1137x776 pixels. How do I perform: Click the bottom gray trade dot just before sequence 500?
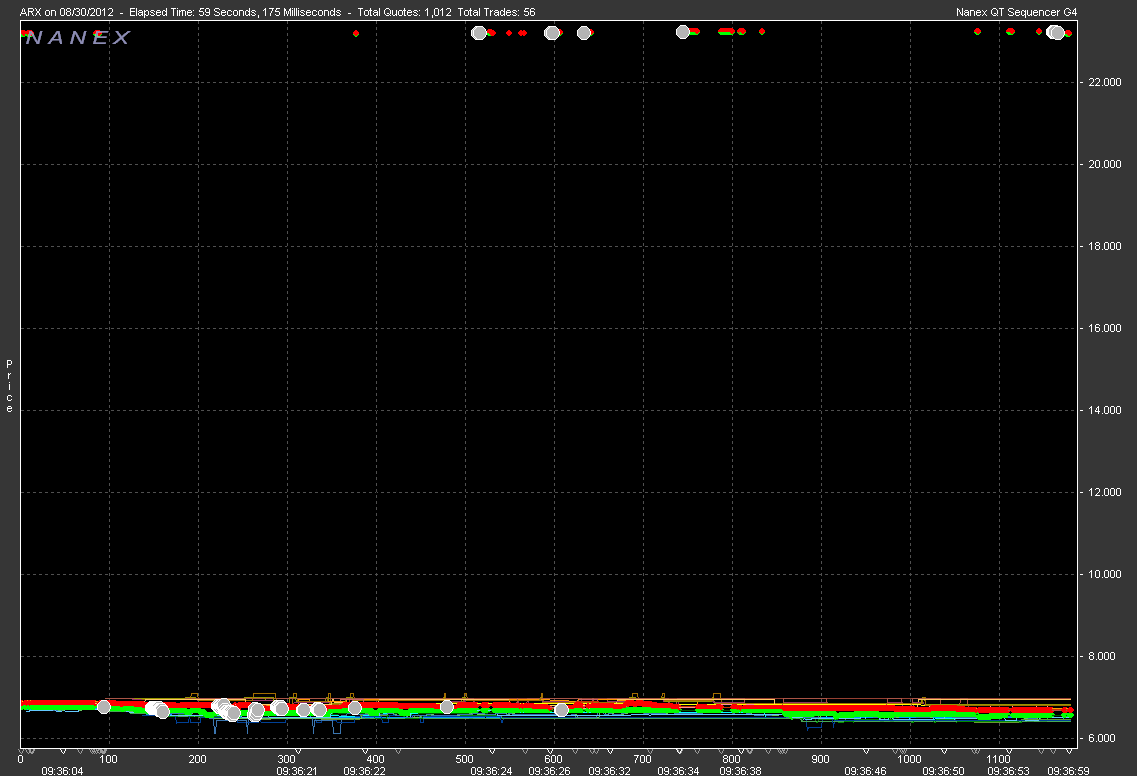coord(447,706)
